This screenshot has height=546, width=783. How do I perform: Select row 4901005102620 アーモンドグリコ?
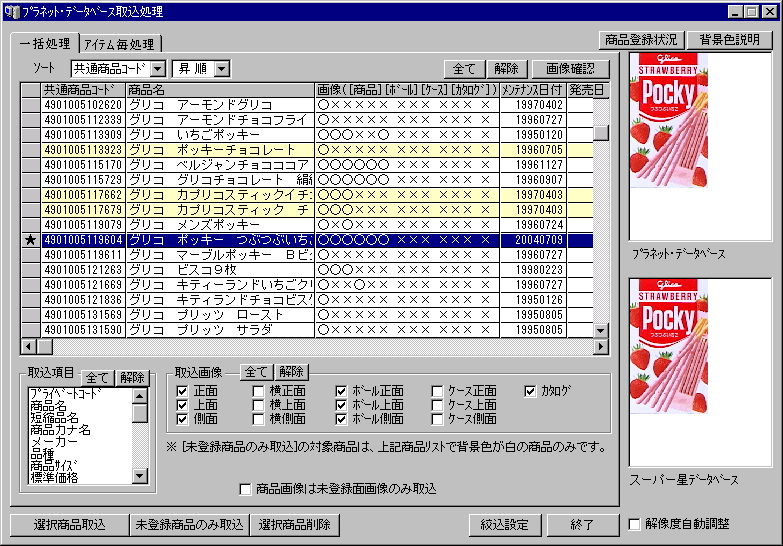pyautogui.click(x=307, y=105)
